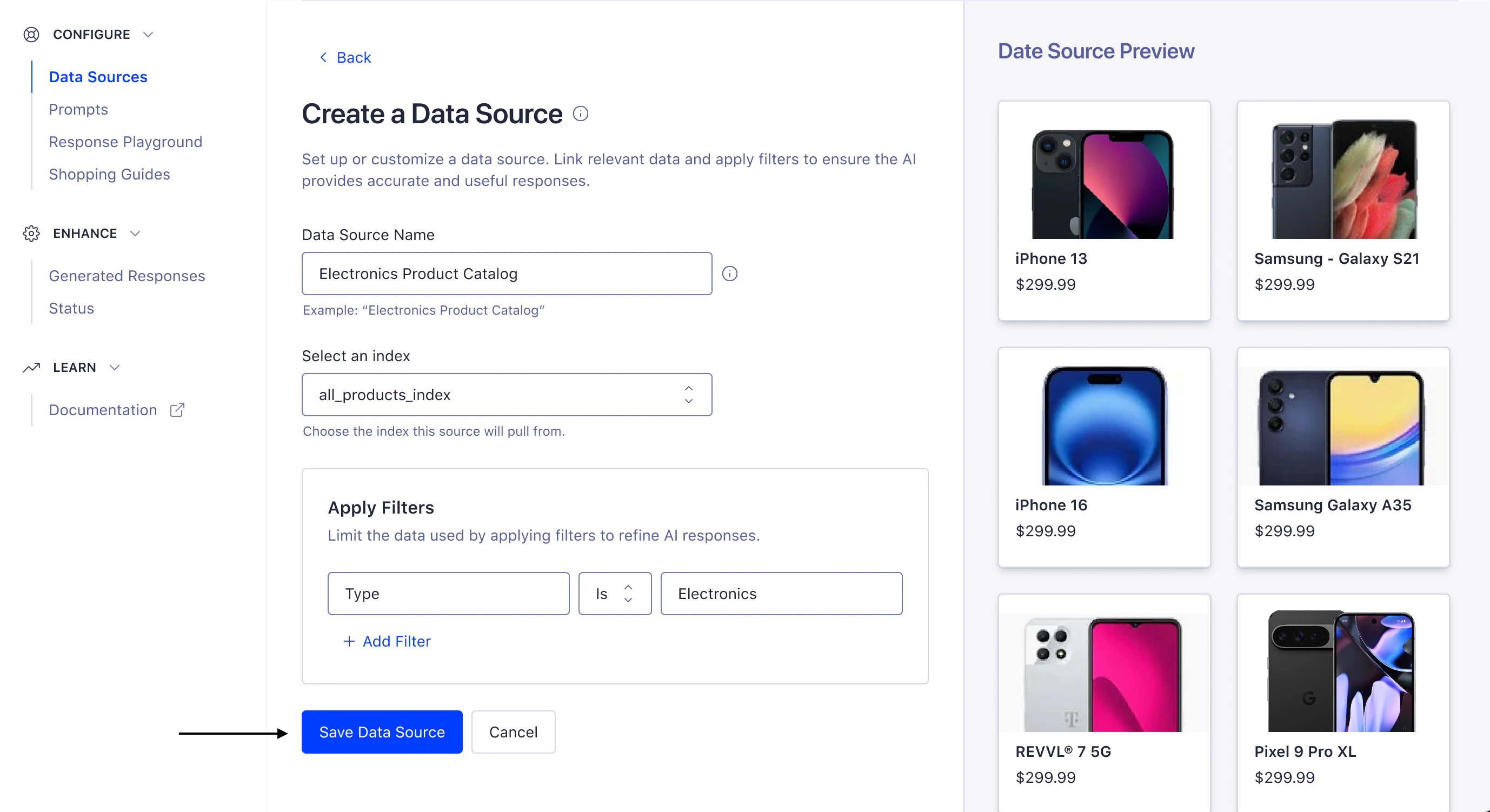Click the Samsung Galaxy A35 title
Screen dimensions: 1490x812
[x=1333, y=505]
